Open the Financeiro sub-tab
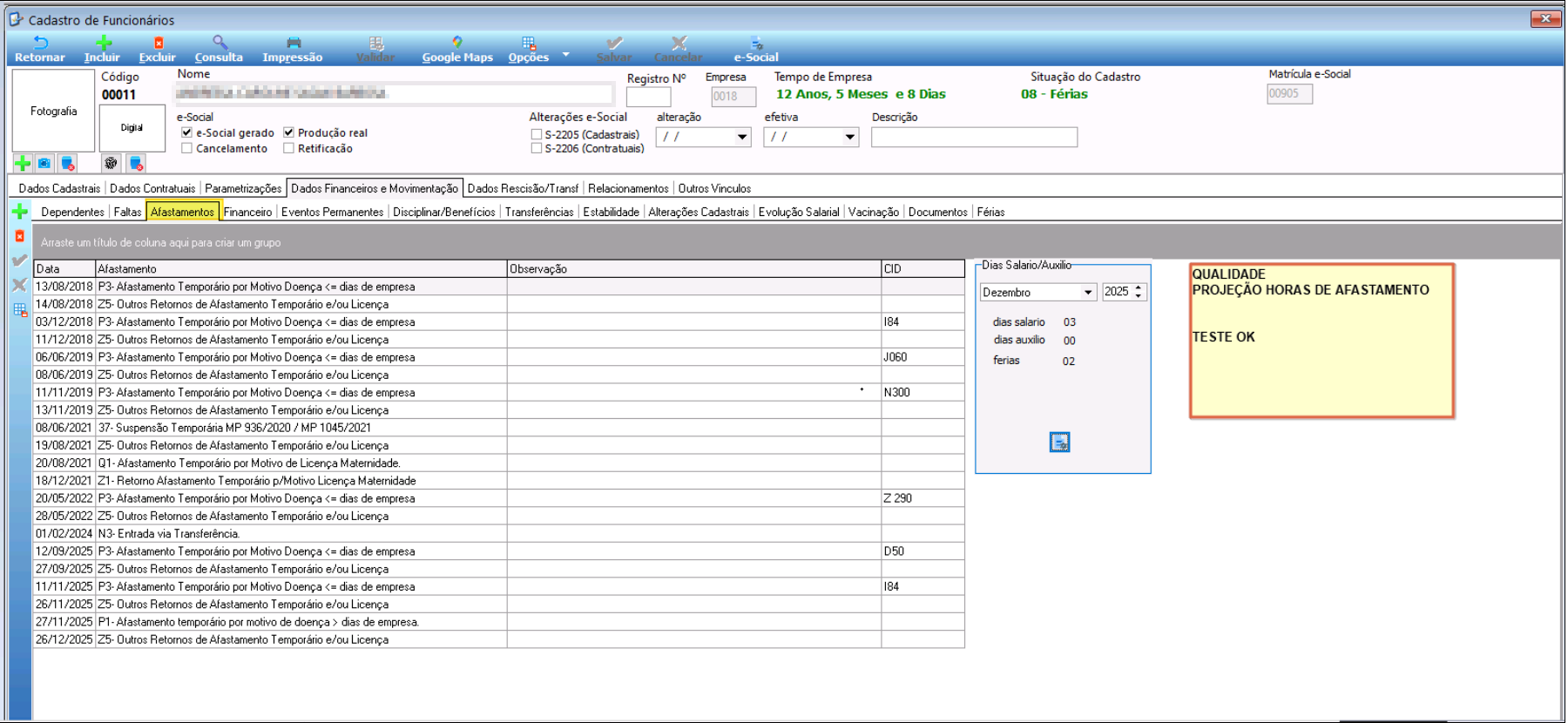The width and height of the screenshot is (1568, 723). coord(247,212)
